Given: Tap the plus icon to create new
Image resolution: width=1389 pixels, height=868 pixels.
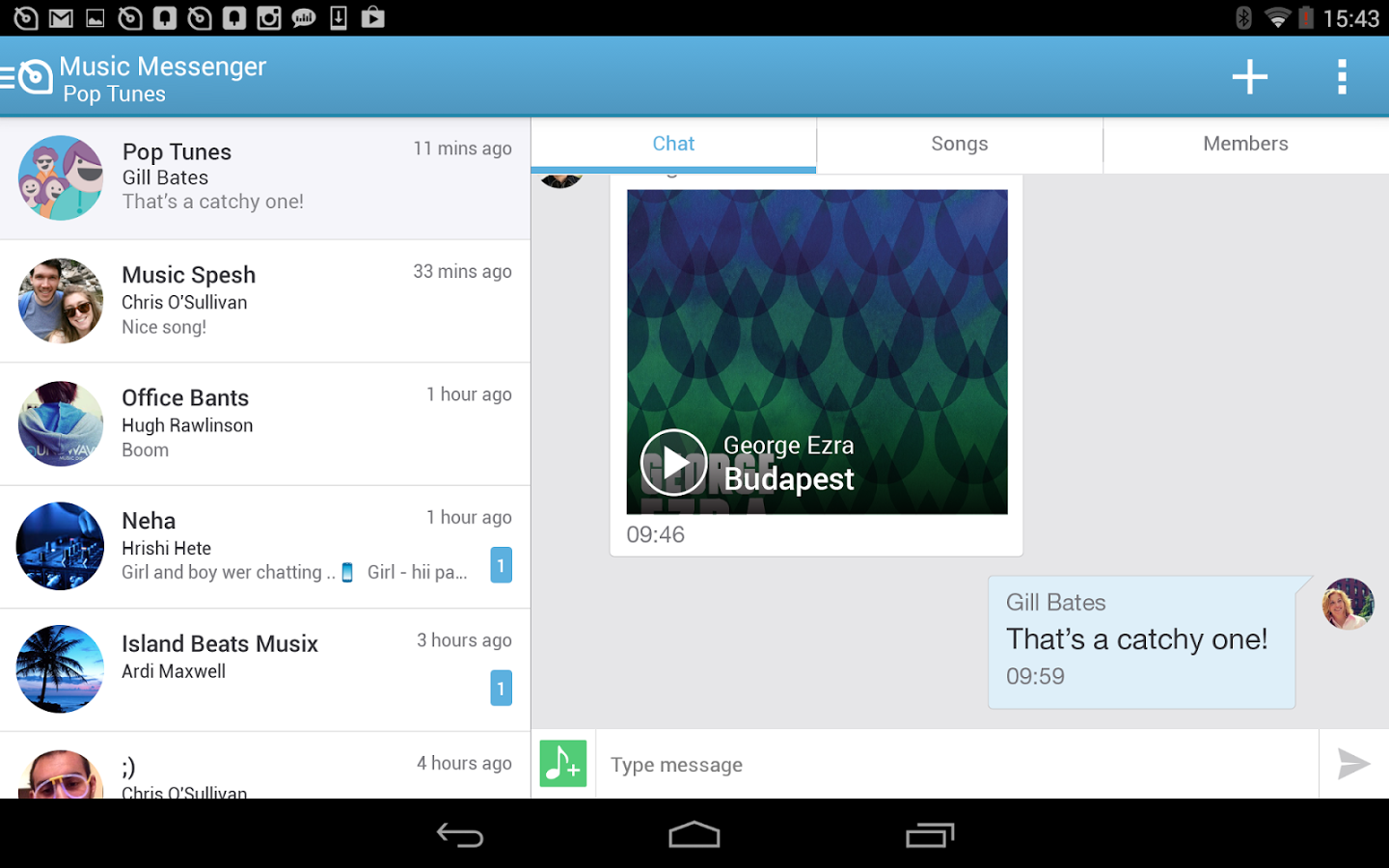Looking at the screenshot, I should tap(1249, 77).
